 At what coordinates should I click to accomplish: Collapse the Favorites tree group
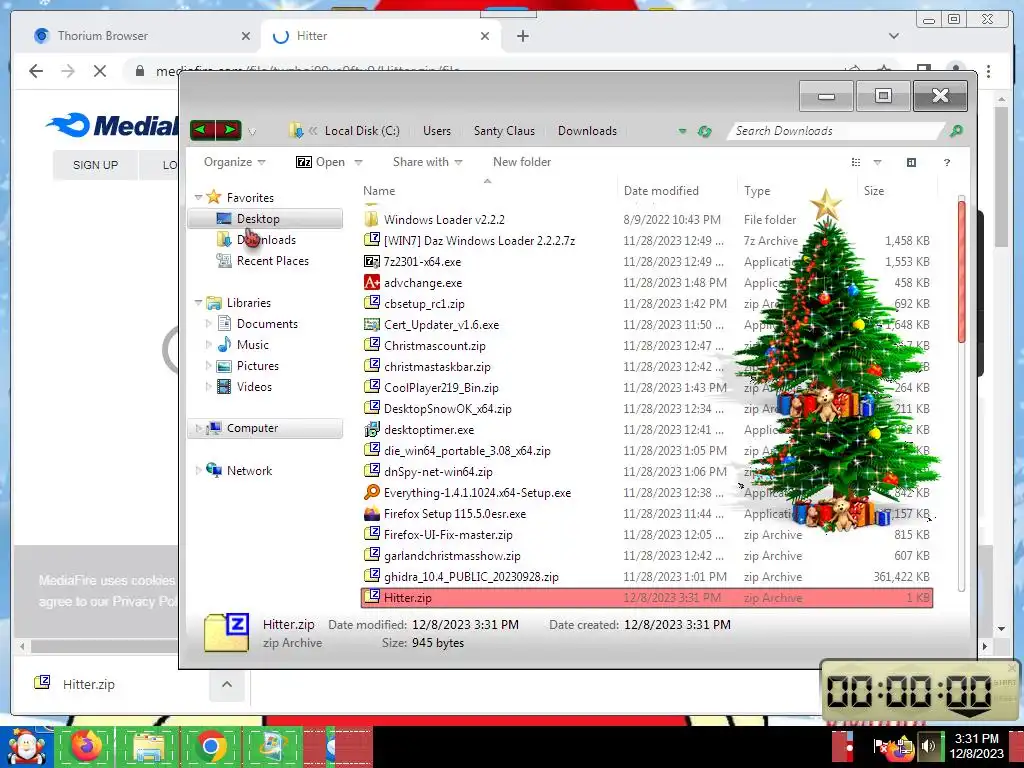pos(198,197)
